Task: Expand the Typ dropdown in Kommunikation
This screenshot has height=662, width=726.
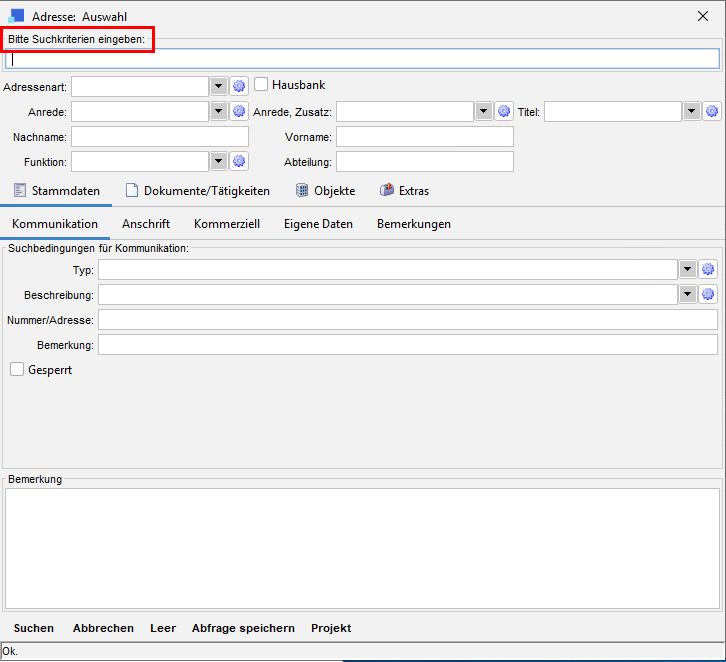Action: 688,269
